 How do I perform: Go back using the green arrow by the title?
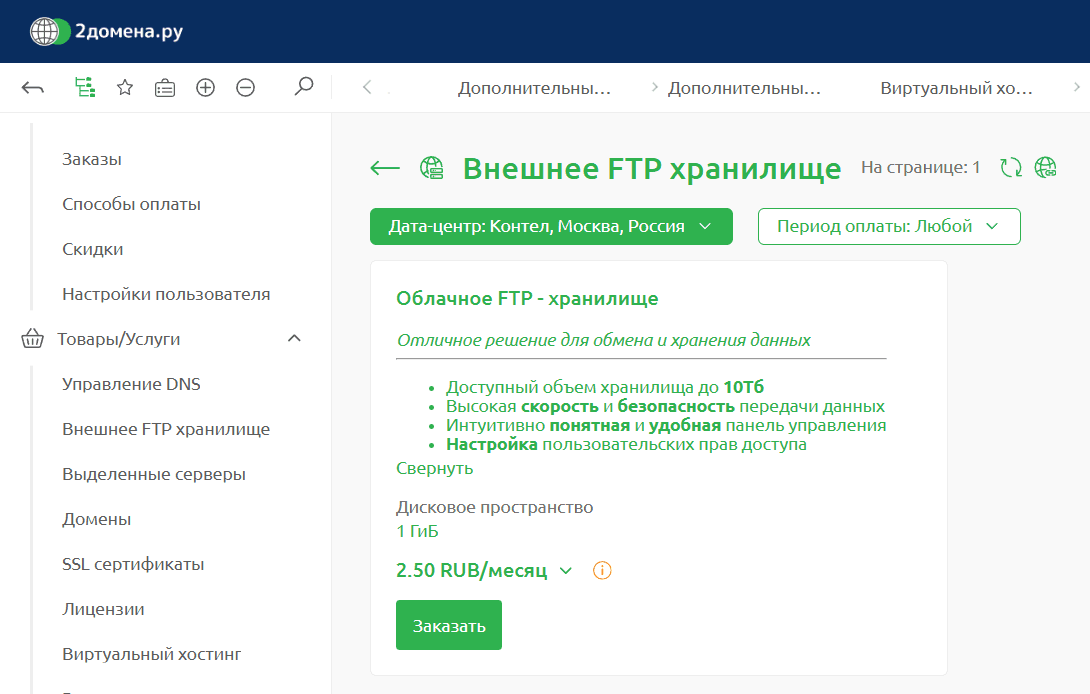pyautogui.click(x=385, y=168)
